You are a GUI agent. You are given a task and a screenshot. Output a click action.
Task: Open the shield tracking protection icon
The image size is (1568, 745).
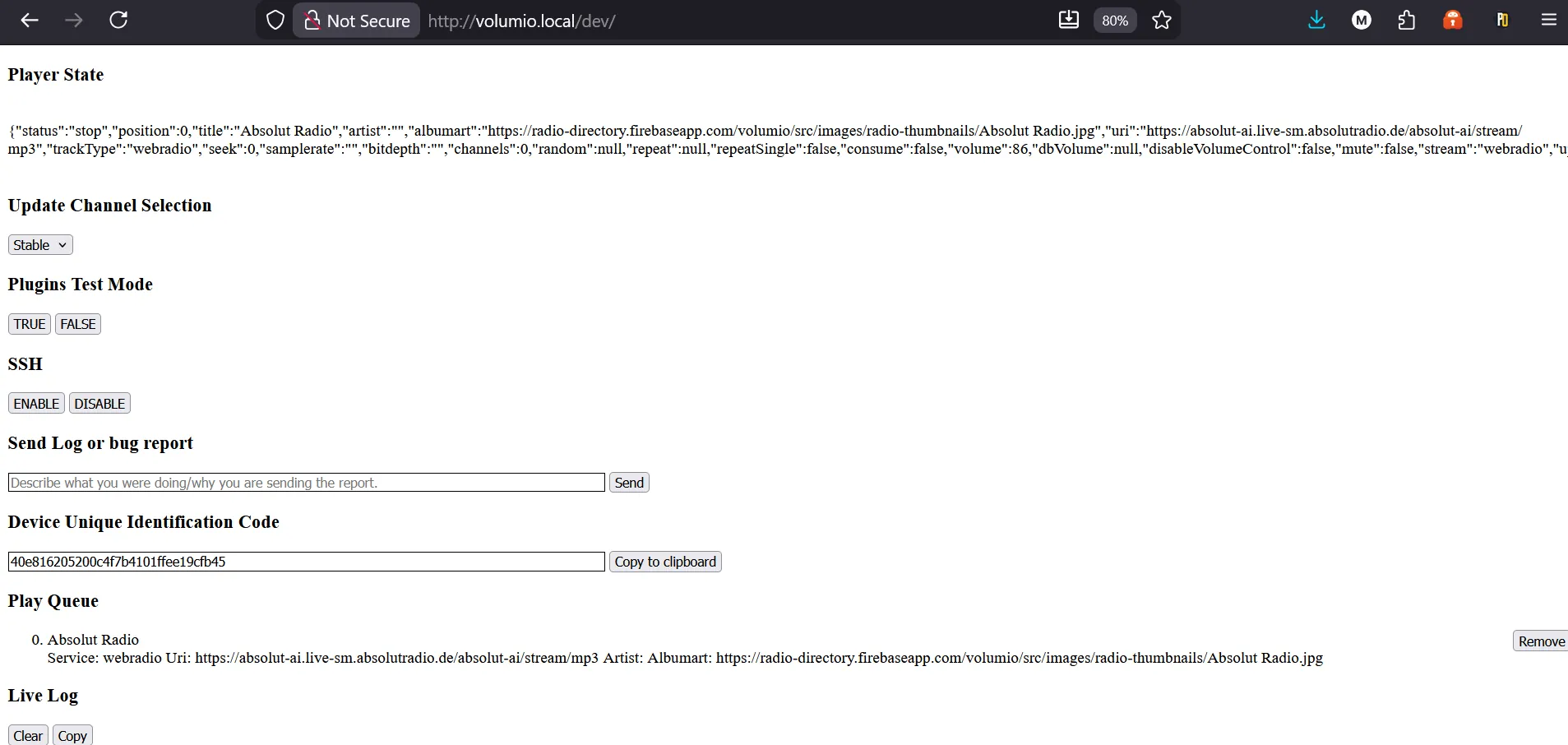coord(275,21)
